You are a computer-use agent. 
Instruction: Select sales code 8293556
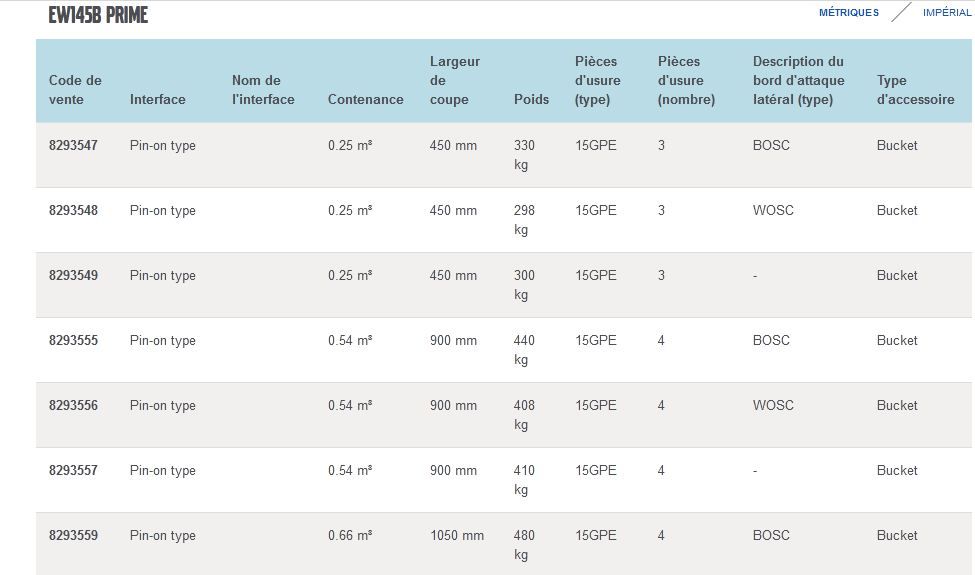(x=73, y=406)
